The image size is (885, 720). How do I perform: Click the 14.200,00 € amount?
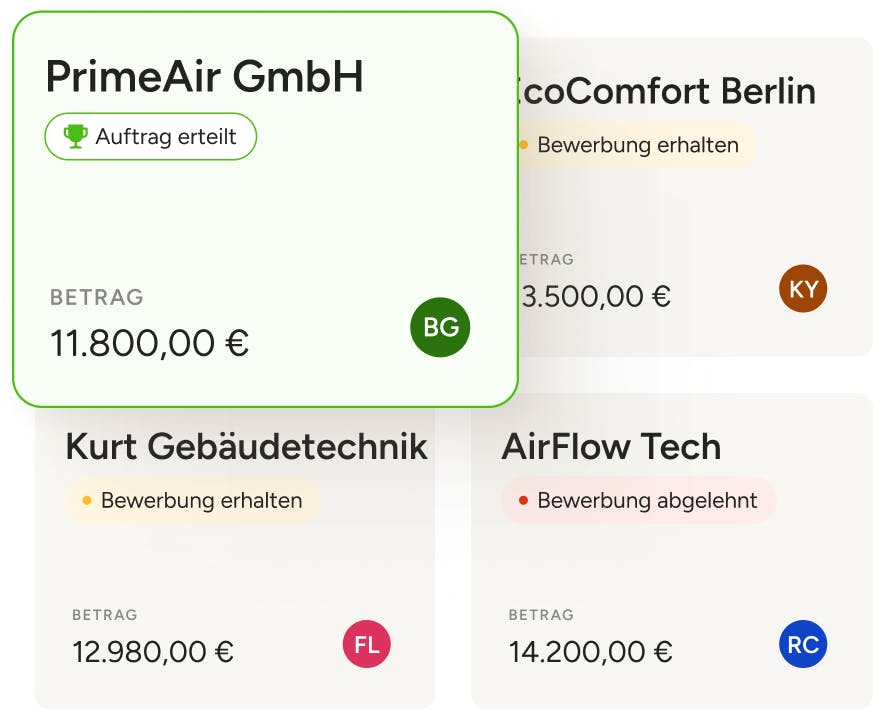[x=590, y=652]
